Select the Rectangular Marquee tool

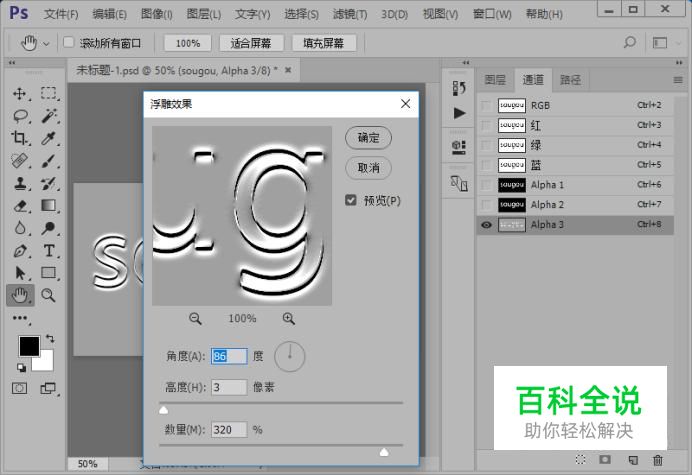tap(49, 93)
